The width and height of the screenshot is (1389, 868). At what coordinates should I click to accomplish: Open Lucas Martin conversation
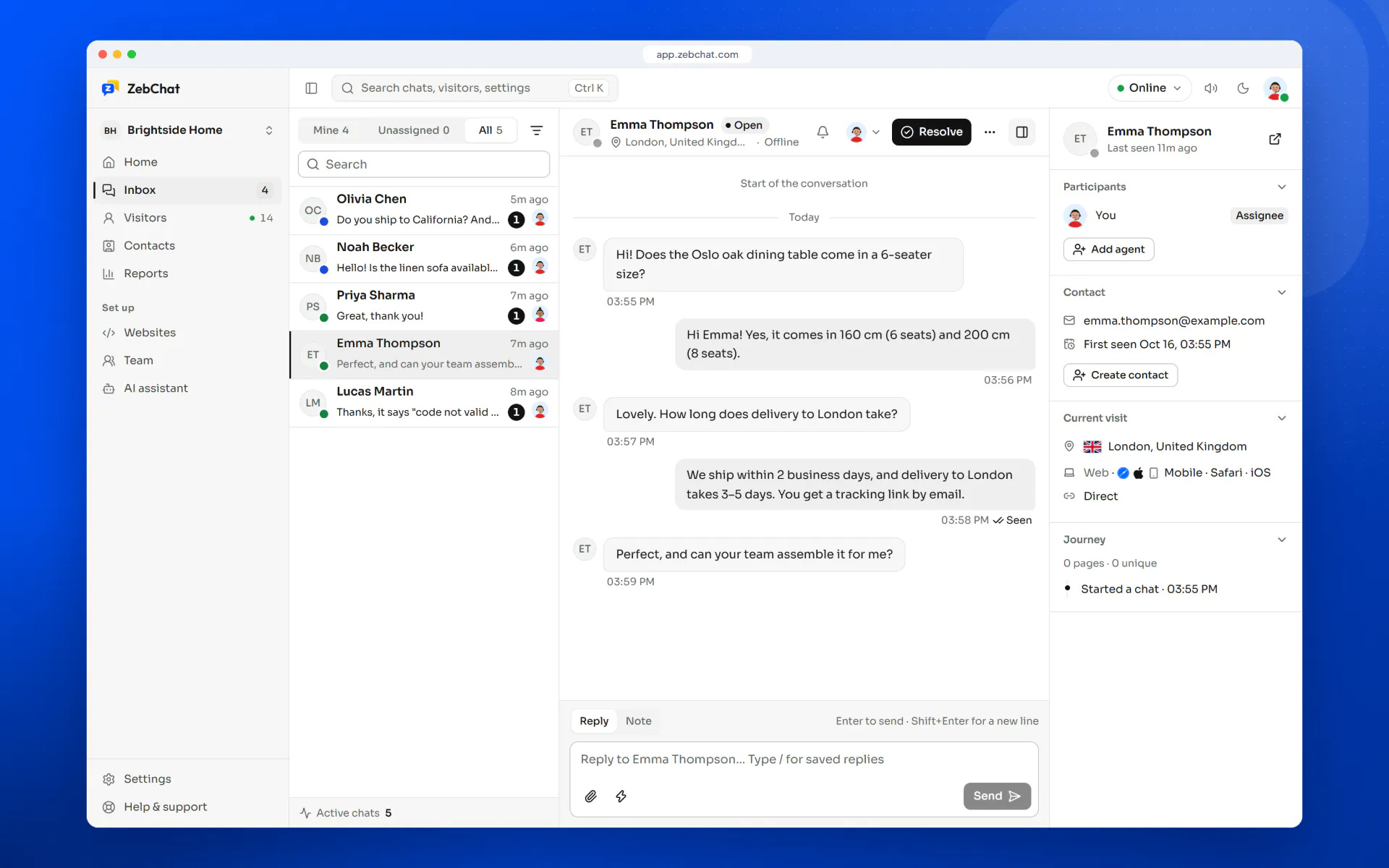click(x=424, y=403)
